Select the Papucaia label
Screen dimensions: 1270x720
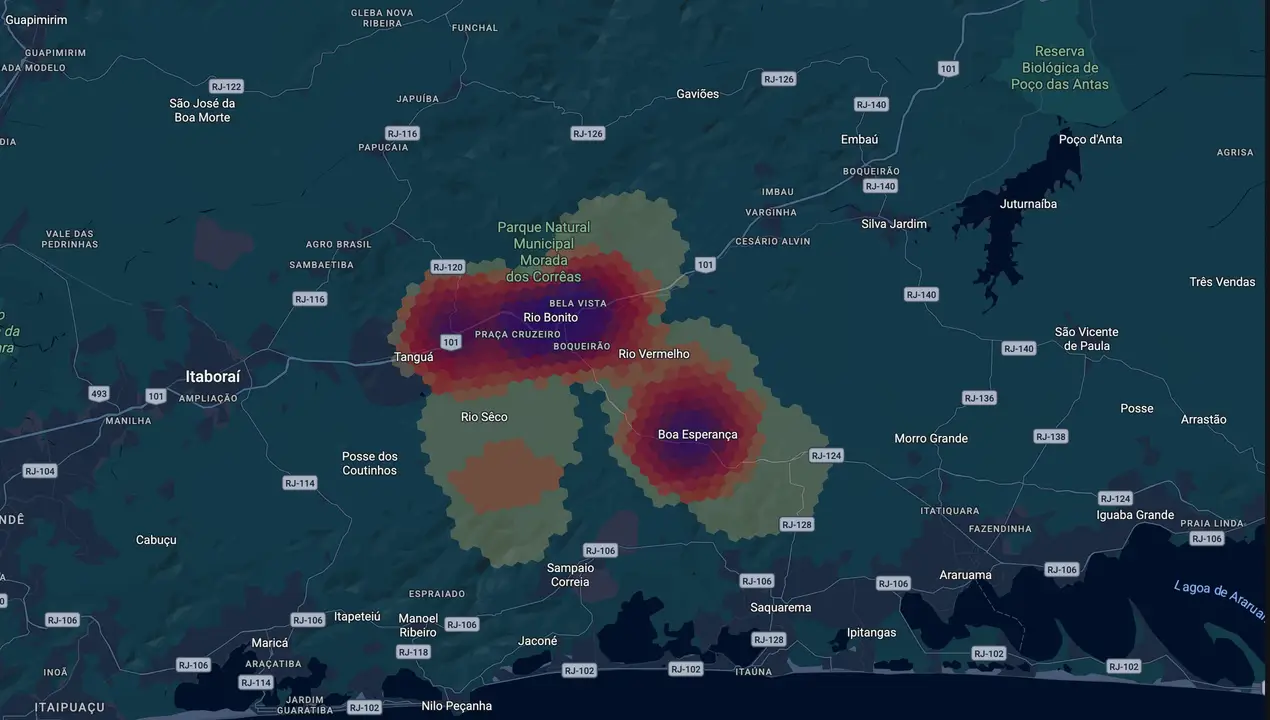point(384,147)
